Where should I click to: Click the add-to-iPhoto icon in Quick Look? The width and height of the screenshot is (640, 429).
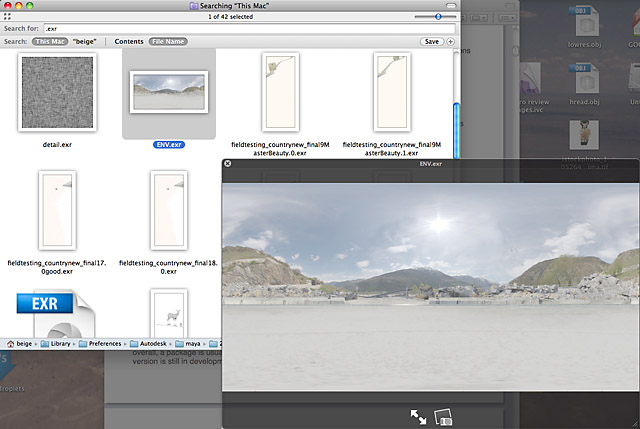pyautogui.click(x=443, y=417)
